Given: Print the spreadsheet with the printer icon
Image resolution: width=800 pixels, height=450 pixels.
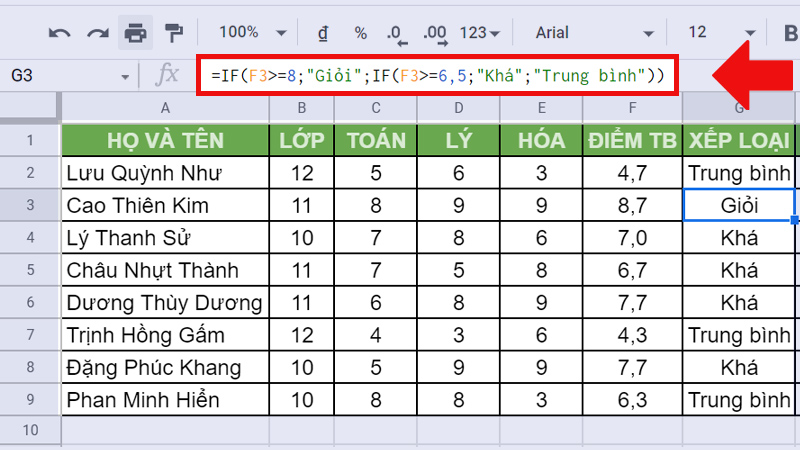Looking at the screenshot, I should click(135, 33).
